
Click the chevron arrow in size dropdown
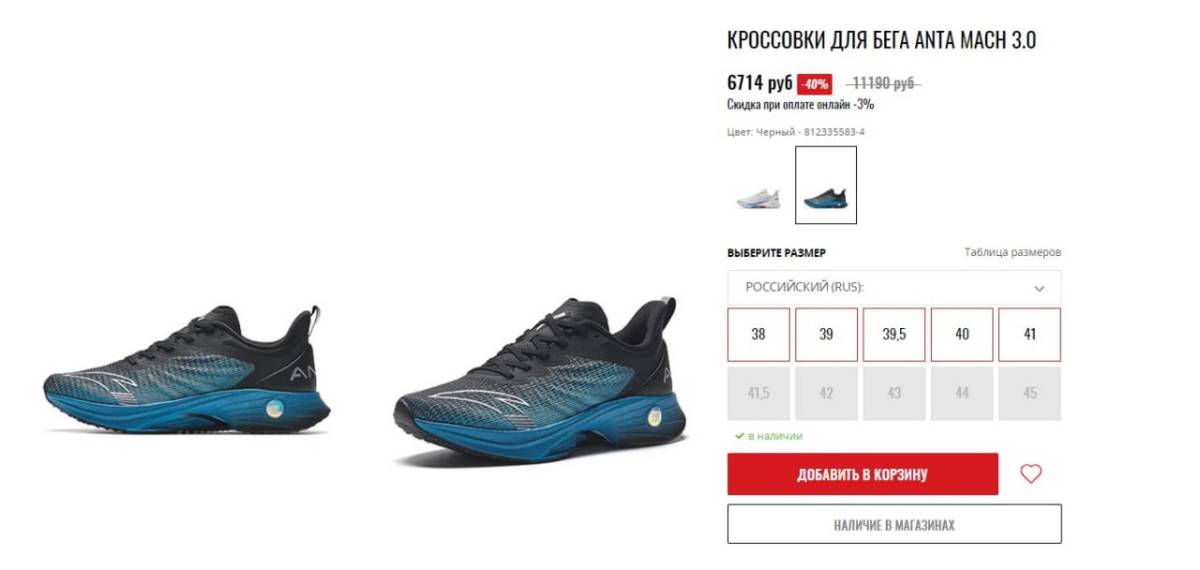pyautogui.click(x=1039, y=288)
